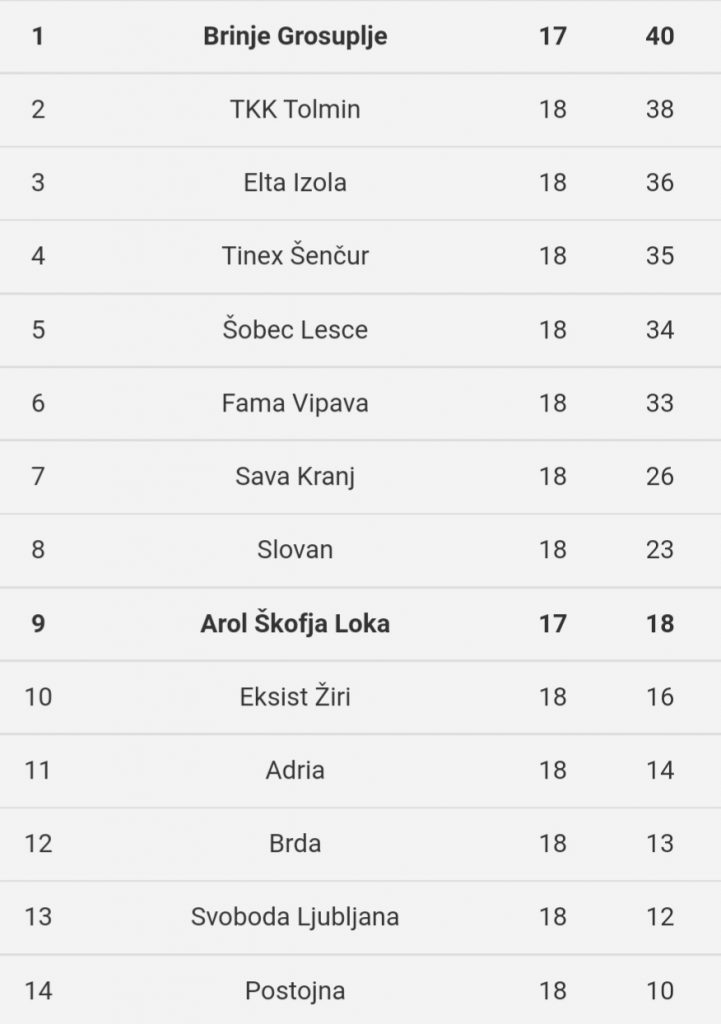Open the Postojna team entry
Viewport: 721px width, 1024px height.
point(295,991)
